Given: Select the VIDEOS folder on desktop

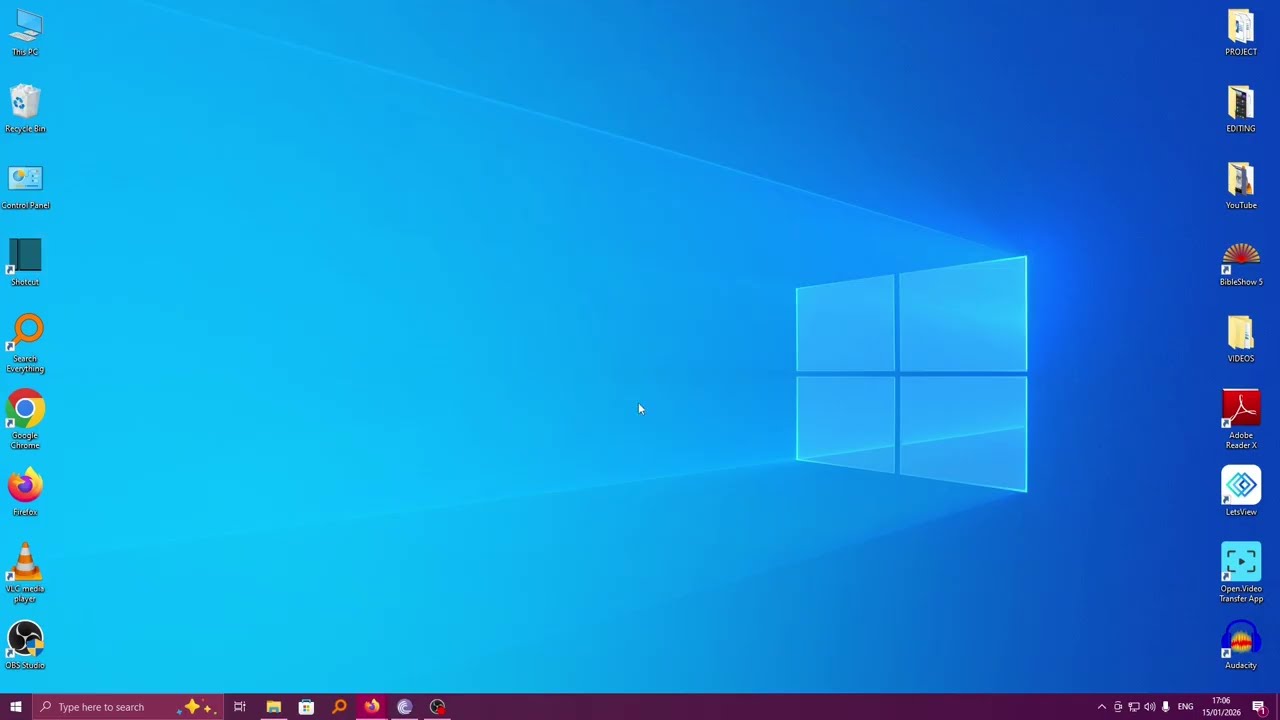Looking at the screenshot, I should (1241, 340).
